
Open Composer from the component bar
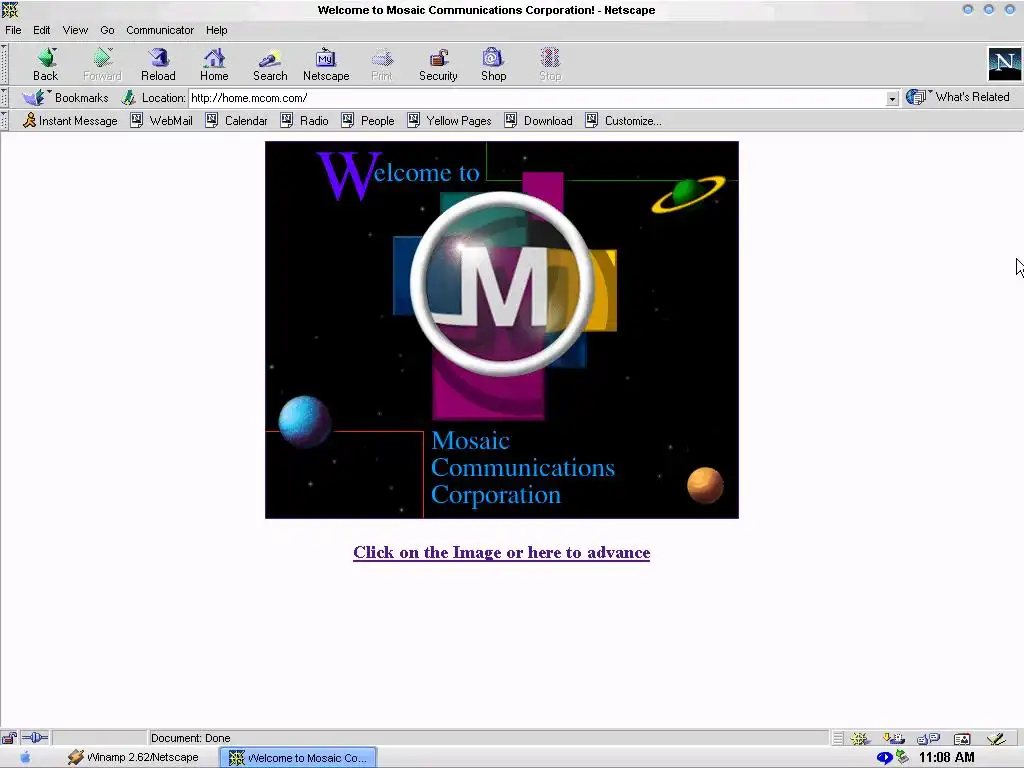[996, 739]
